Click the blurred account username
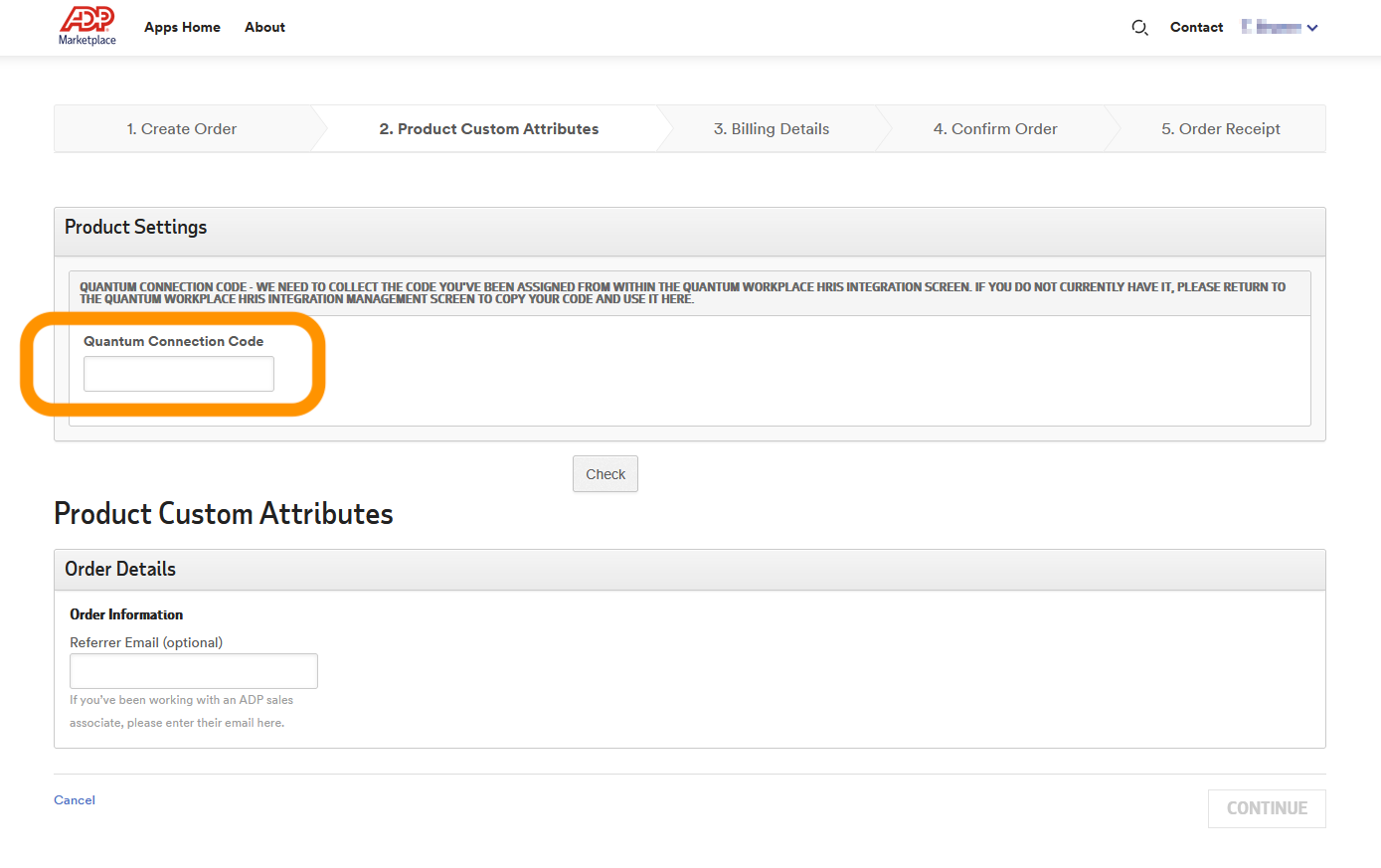The height and width of the screenshot is (868, 1381). point(1272,27)
